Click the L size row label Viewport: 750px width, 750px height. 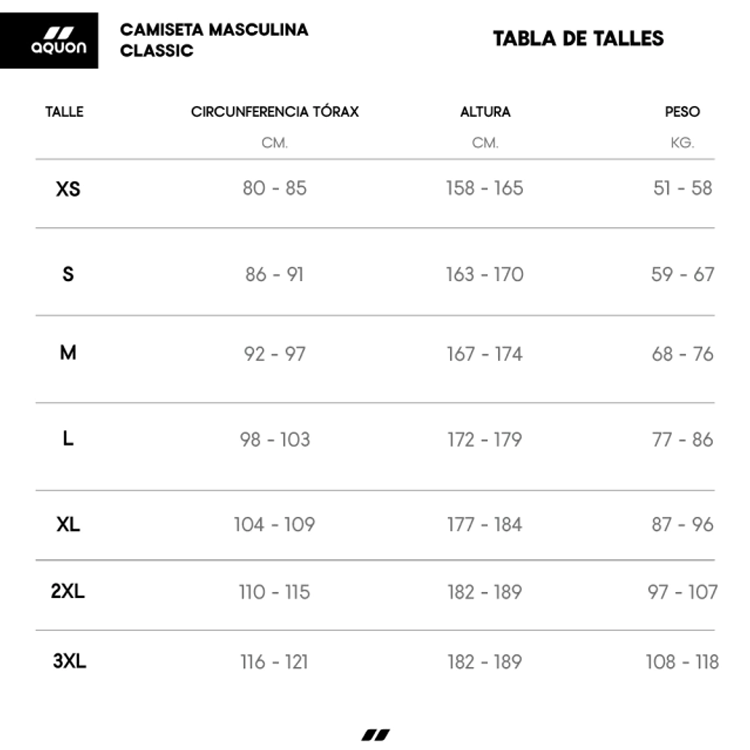[68, 438]
